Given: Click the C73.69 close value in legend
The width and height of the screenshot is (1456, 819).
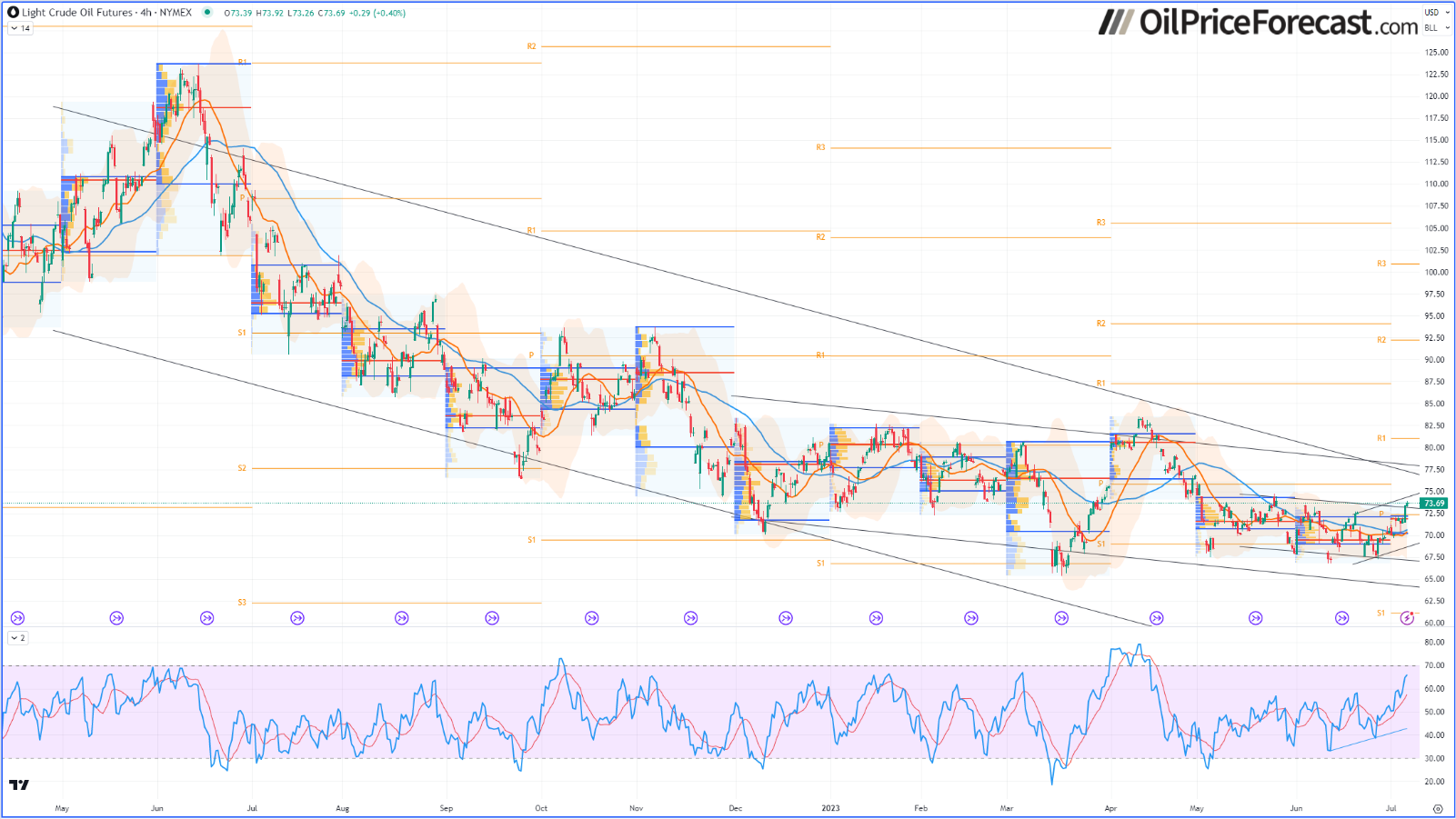Looking at the screenshot, I should click(330, 13).
